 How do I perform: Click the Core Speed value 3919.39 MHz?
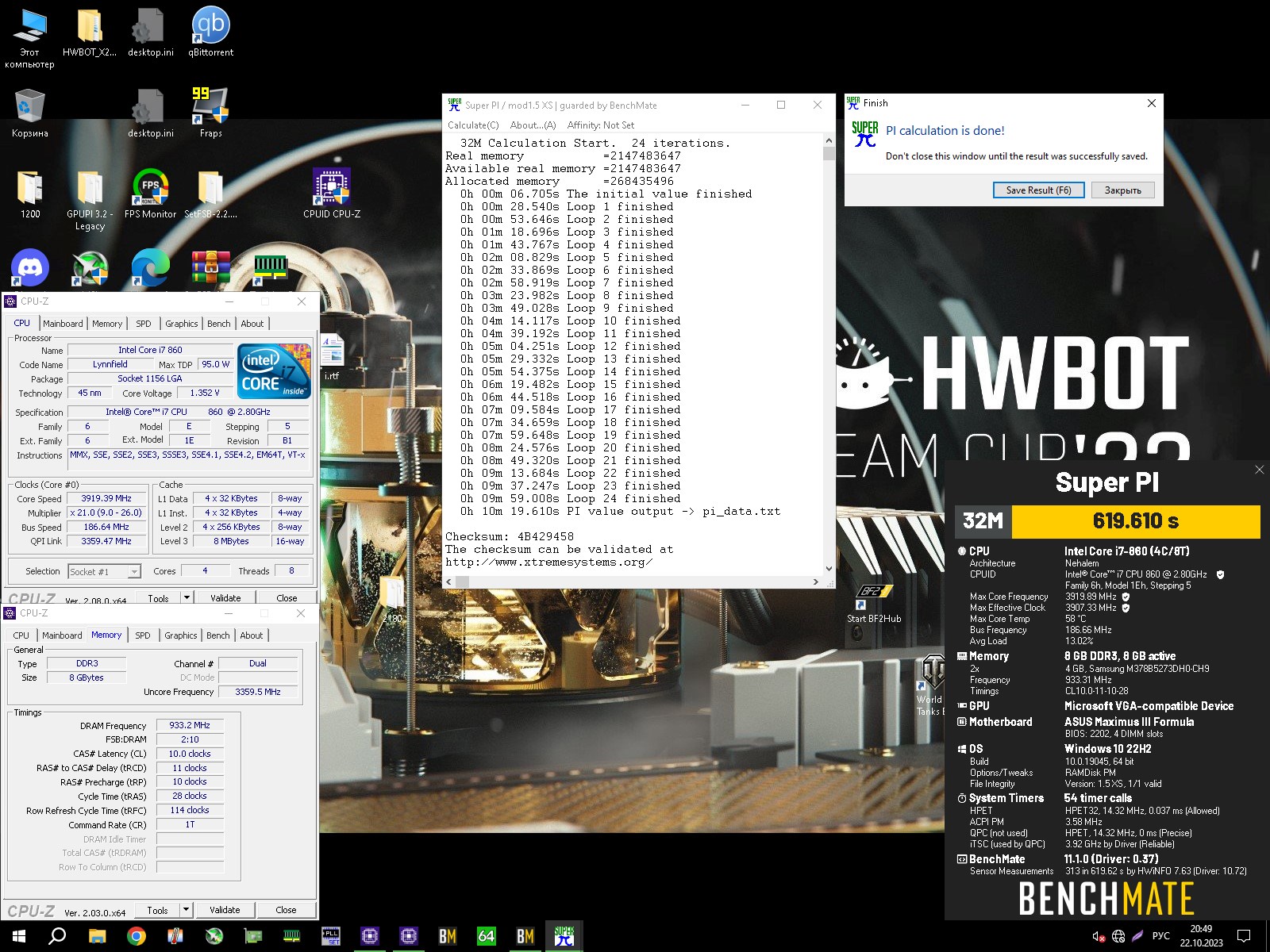[106, 498]
